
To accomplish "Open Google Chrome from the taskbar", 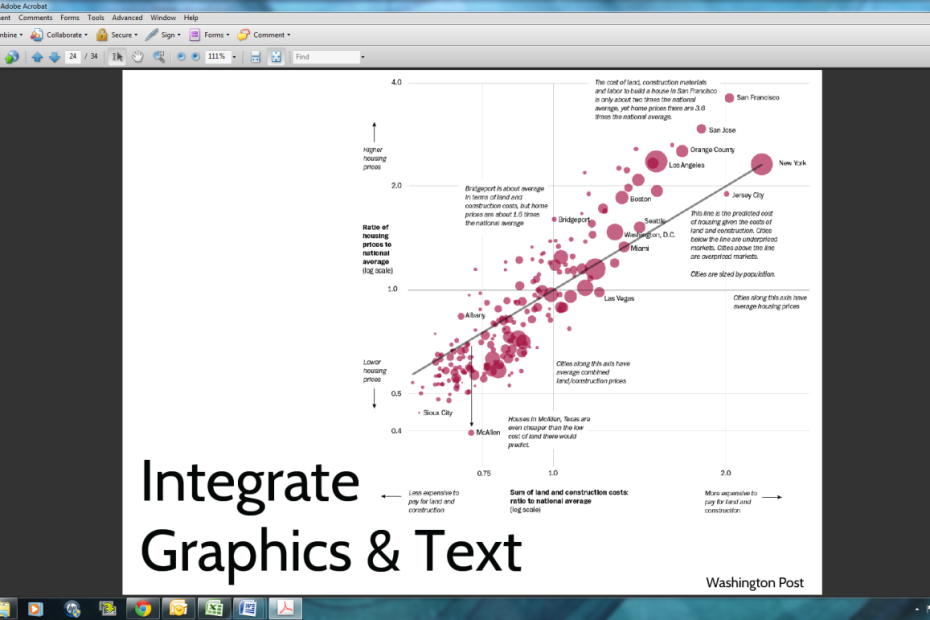I will tap(143, 608).
